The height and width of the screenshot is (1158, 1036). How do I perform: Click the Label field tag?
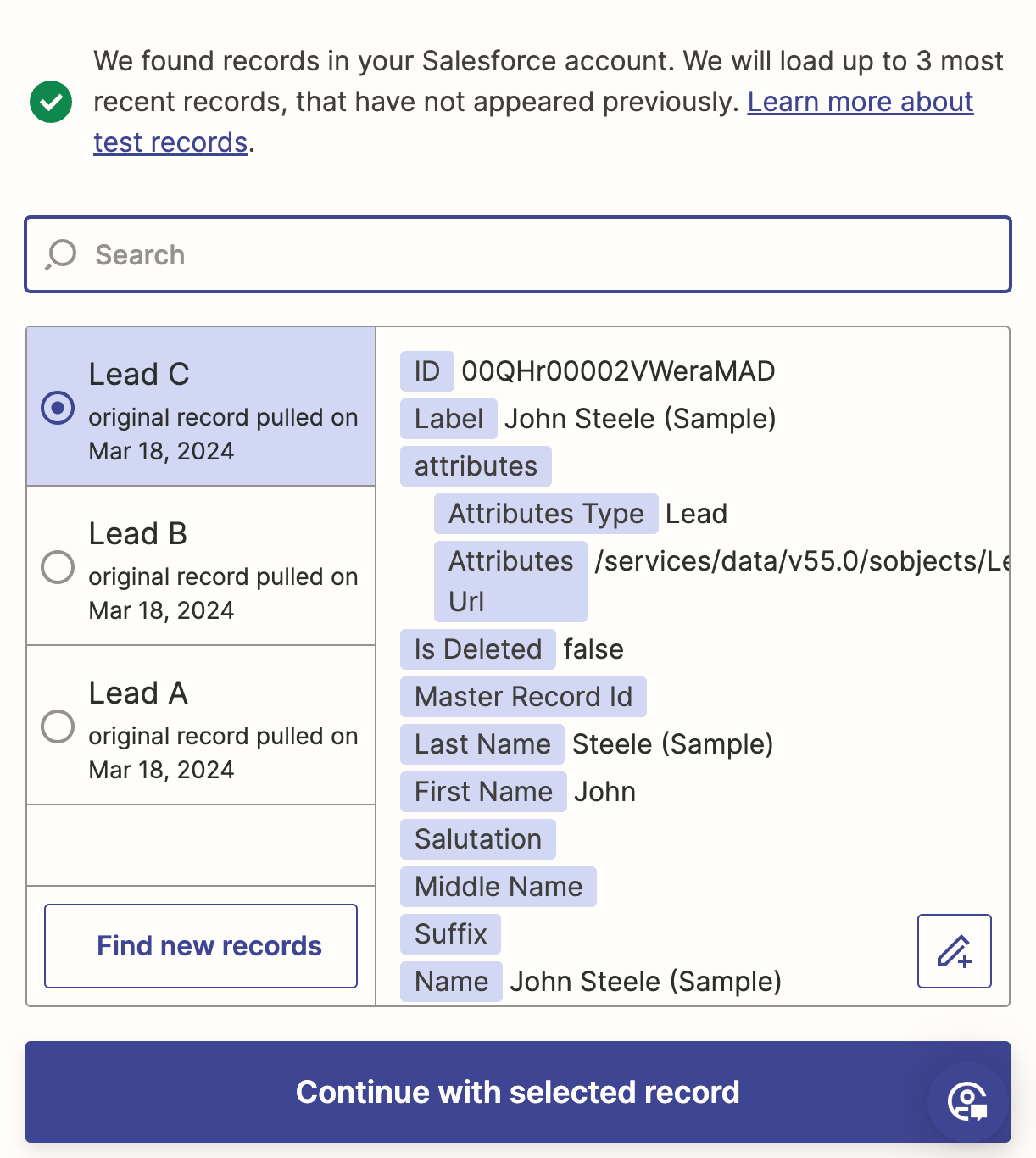(x=448, y=419)
